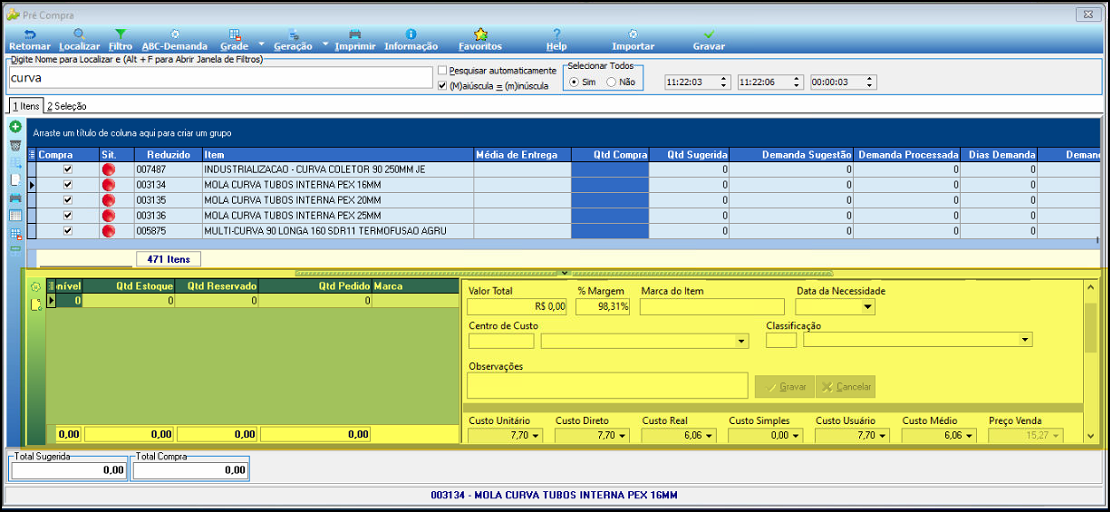Click the Geração toolbar button
The width and height of the screenshot is (1110, 512).
click(x=293, y=40)
